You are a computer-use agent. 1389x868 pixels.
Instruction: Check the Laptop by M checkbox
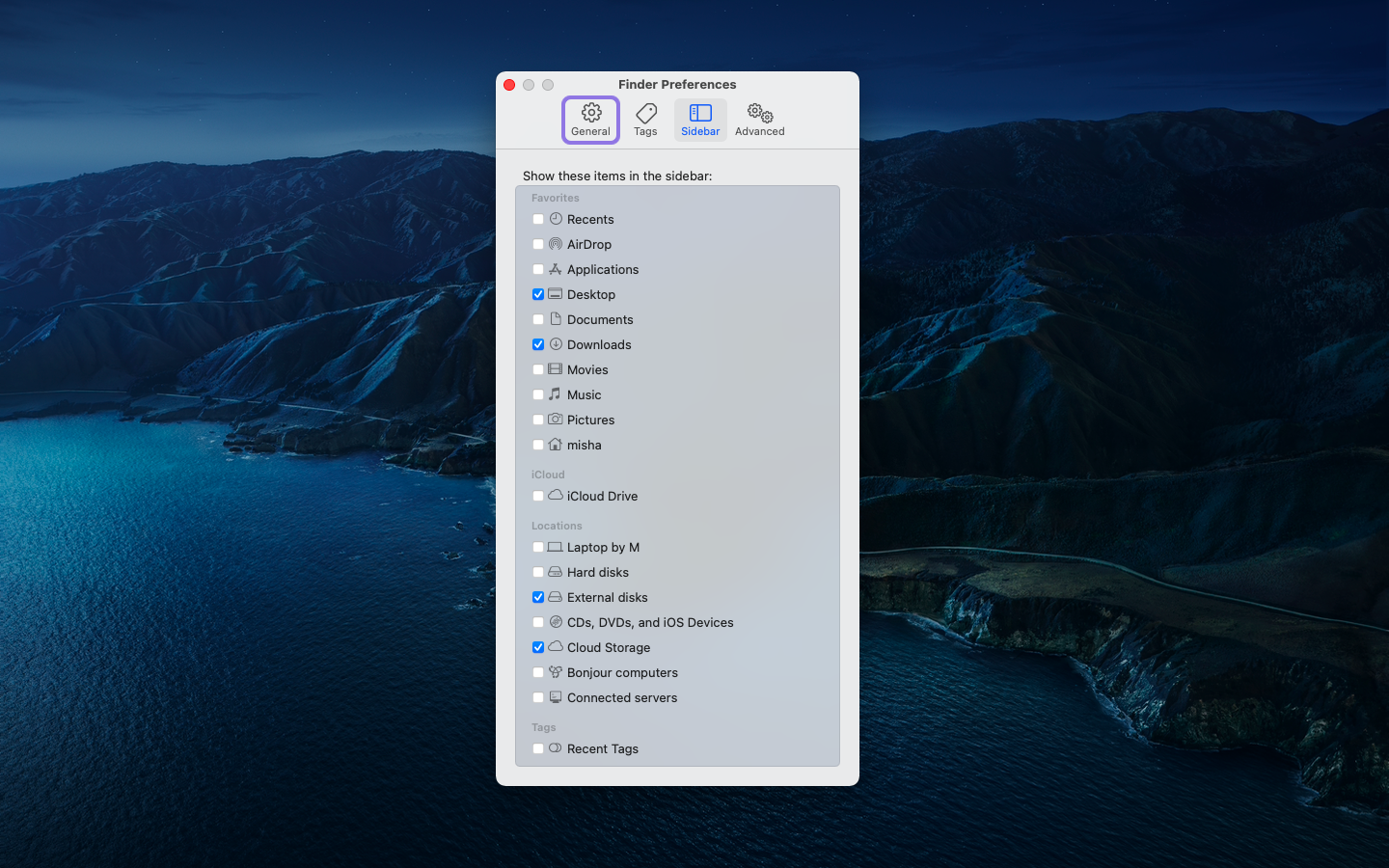[538, 548]
